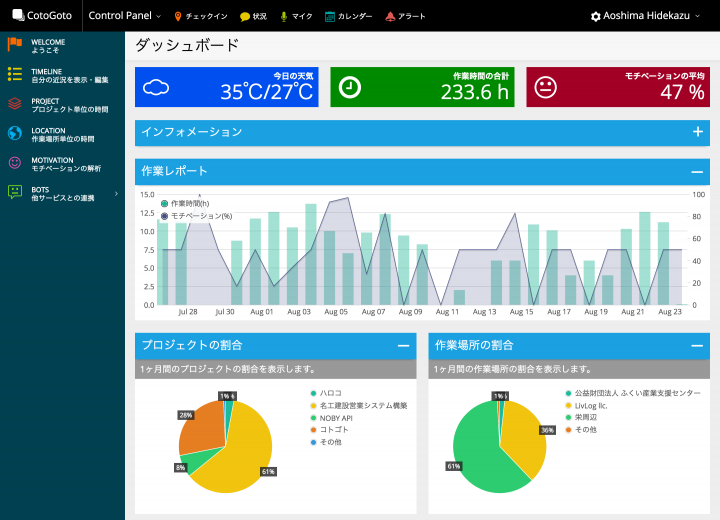This screenshot has height=520, width=720.
Task: Click the WELCOME flag icon in sidebar
Action: (14, 44)
